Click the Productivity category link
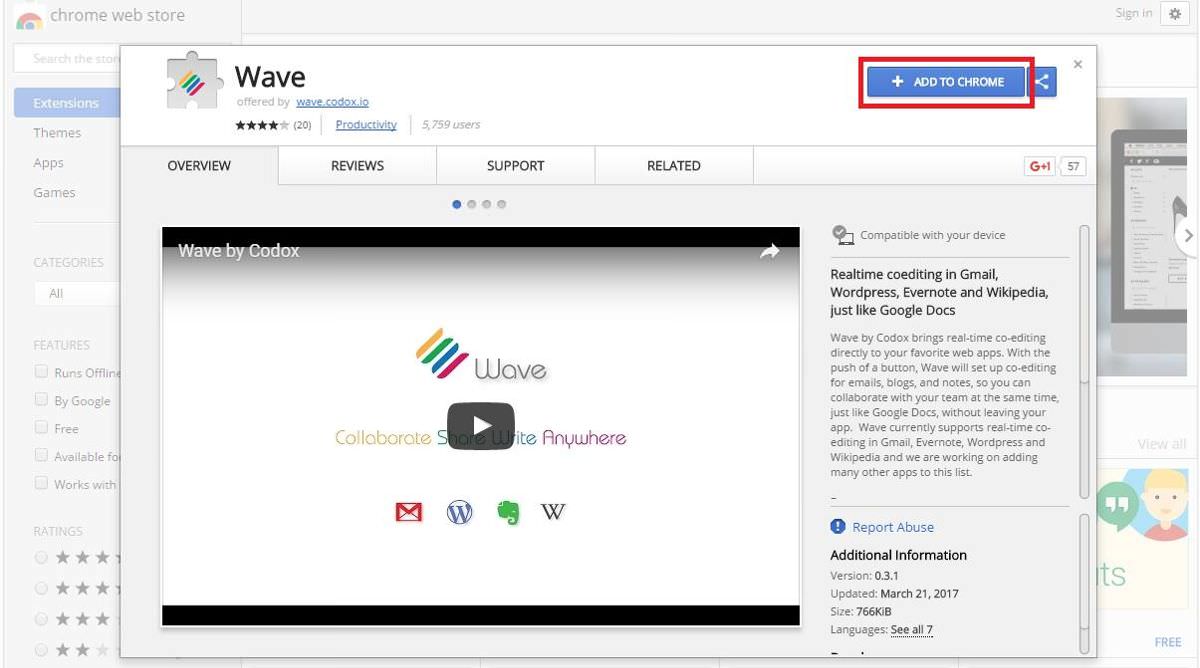1200x668 pixels. pyautogui.click(x=366, y=125)
